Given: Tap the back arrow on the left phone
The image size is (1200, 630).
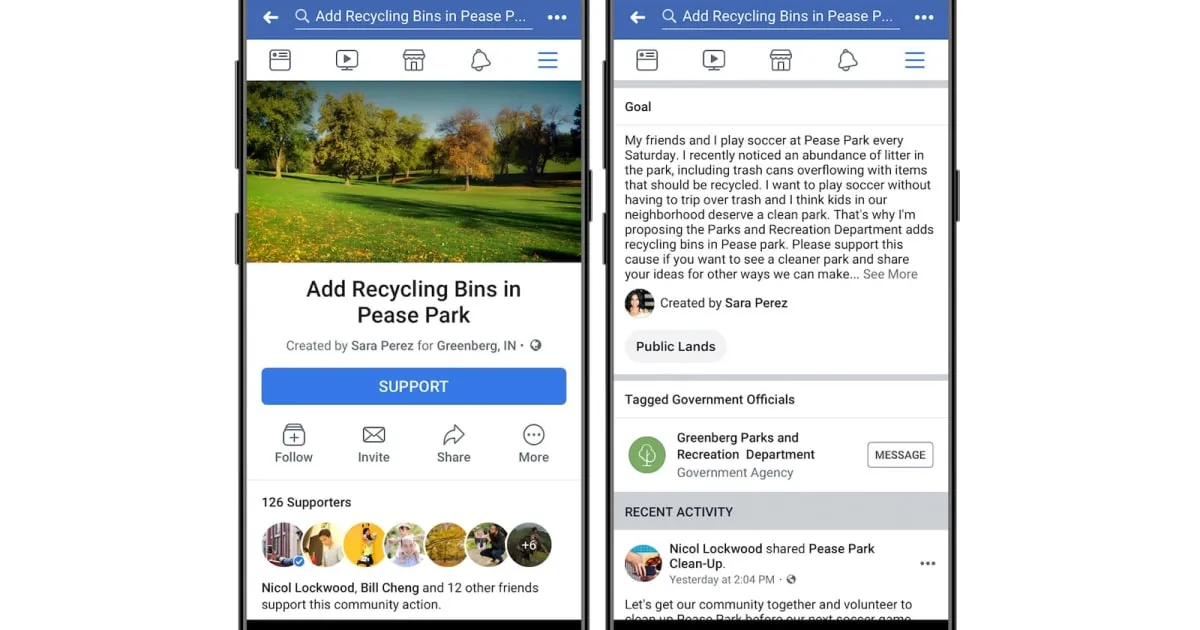Looking at the screenshot, I should (271, 17).
